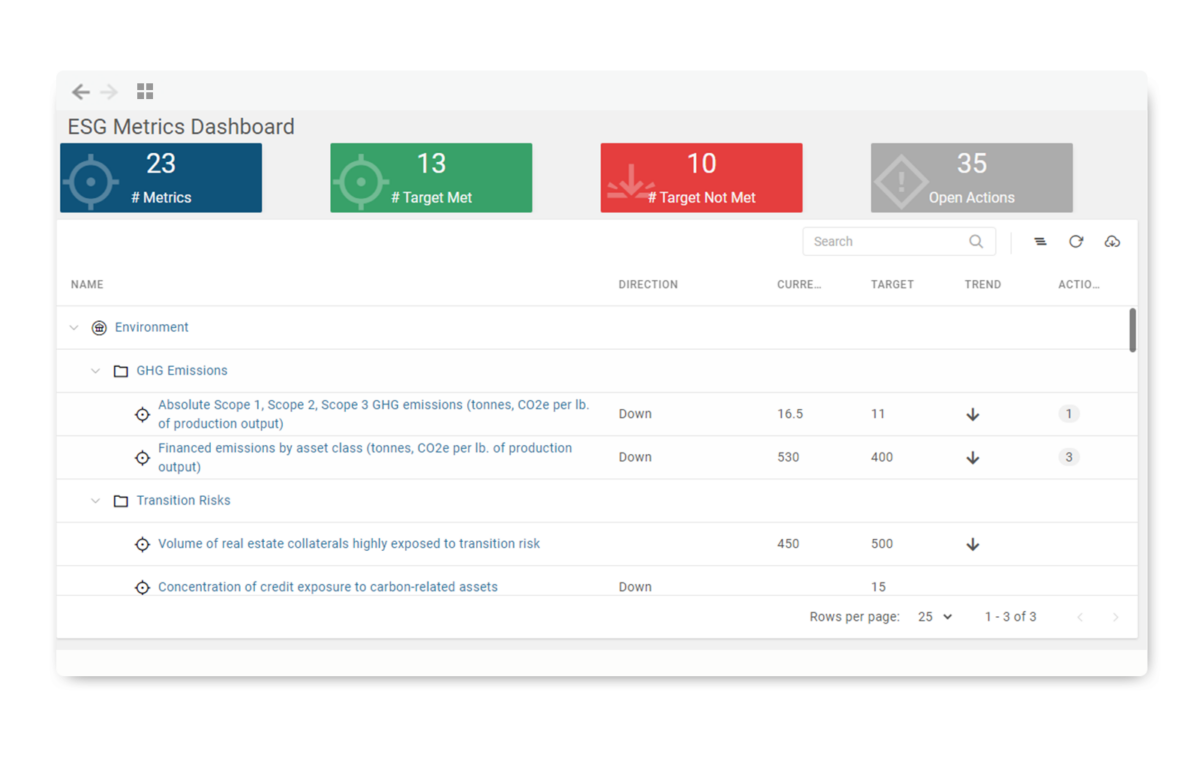Click the dashboard grid icon in the toolbar

[x=144, y=91]
